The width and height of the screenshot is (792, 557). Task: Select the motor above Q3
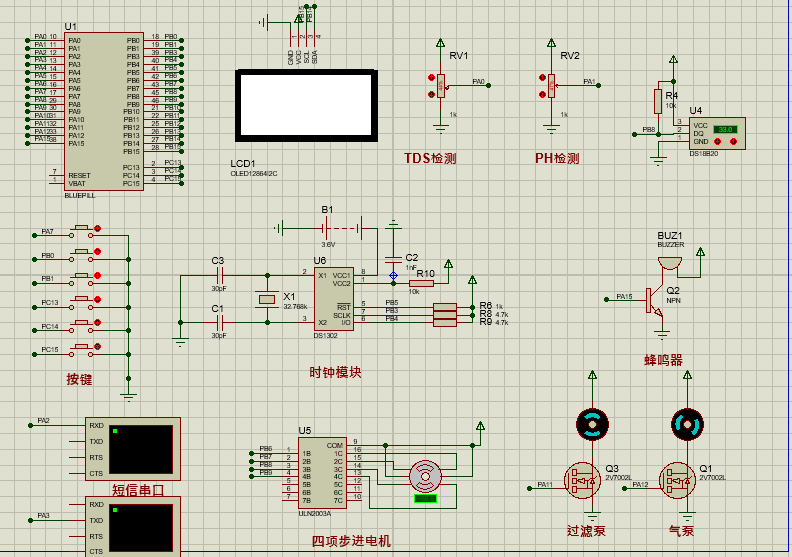pos(592,424)
